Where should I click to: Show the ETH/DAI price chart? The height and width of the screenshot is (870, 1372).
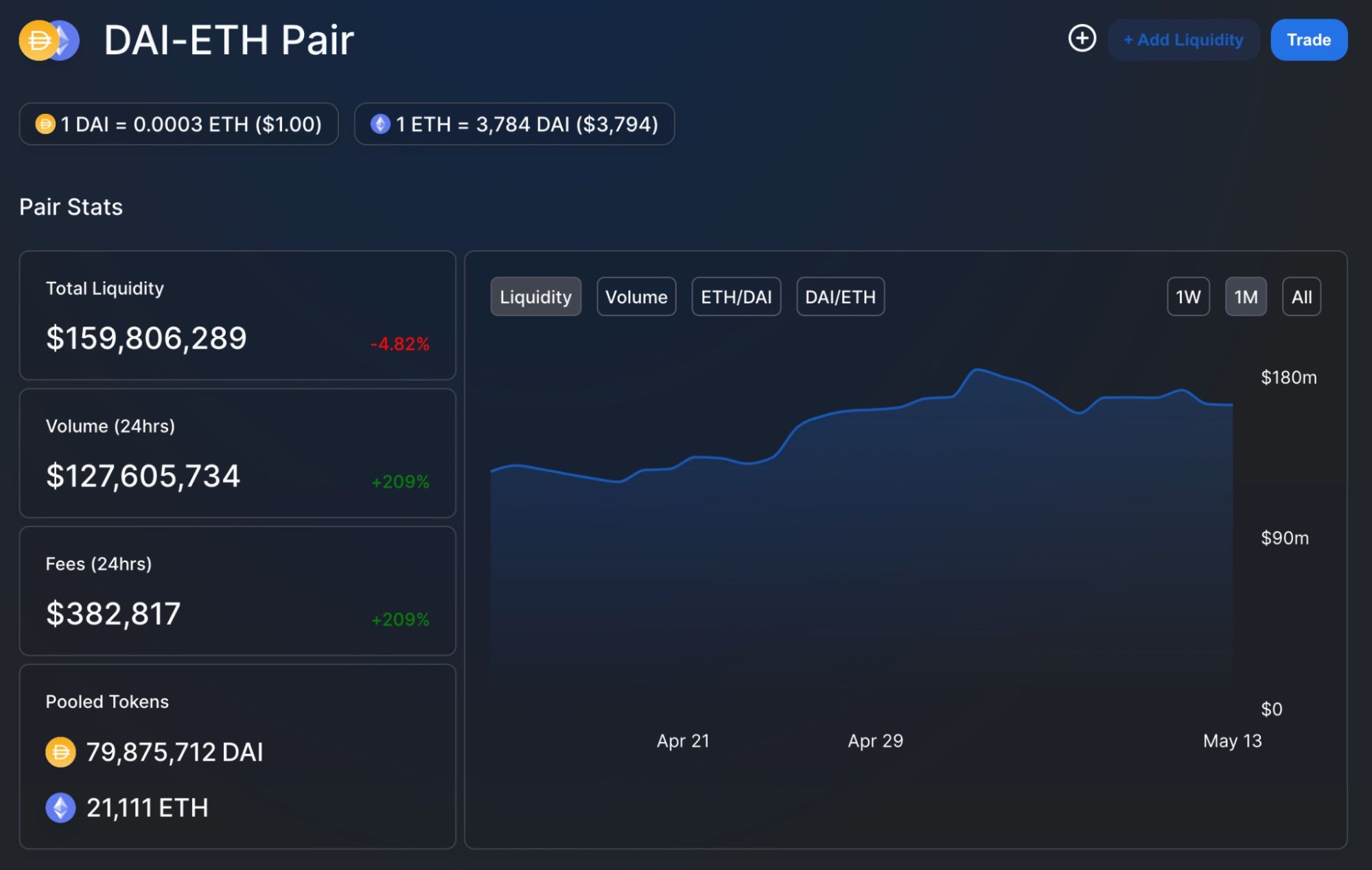[736, 297]
